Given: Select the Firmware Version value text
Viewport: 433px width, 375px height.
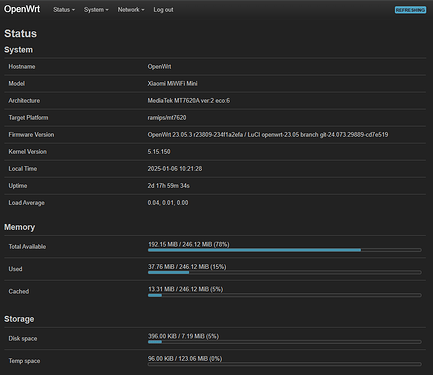Looking at the screenshot, I should point(268,135).
